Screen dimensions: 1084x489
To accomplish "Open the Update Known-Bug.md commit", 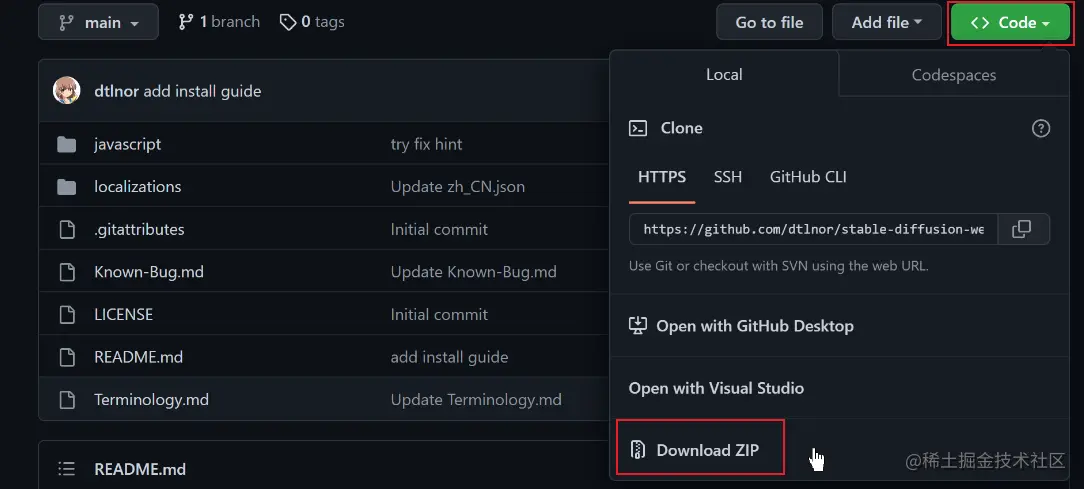I will point(474,272).
